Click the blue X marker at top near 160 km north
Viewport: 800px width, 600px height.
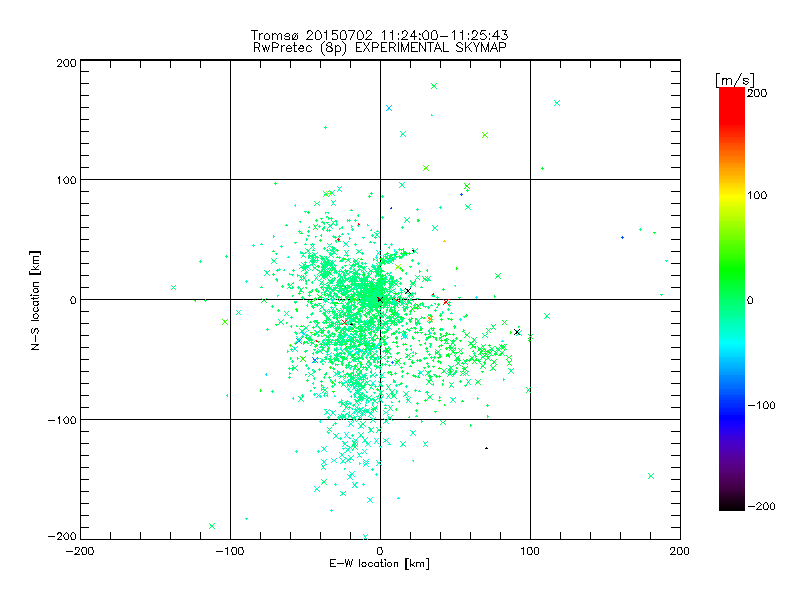[389, 108]
